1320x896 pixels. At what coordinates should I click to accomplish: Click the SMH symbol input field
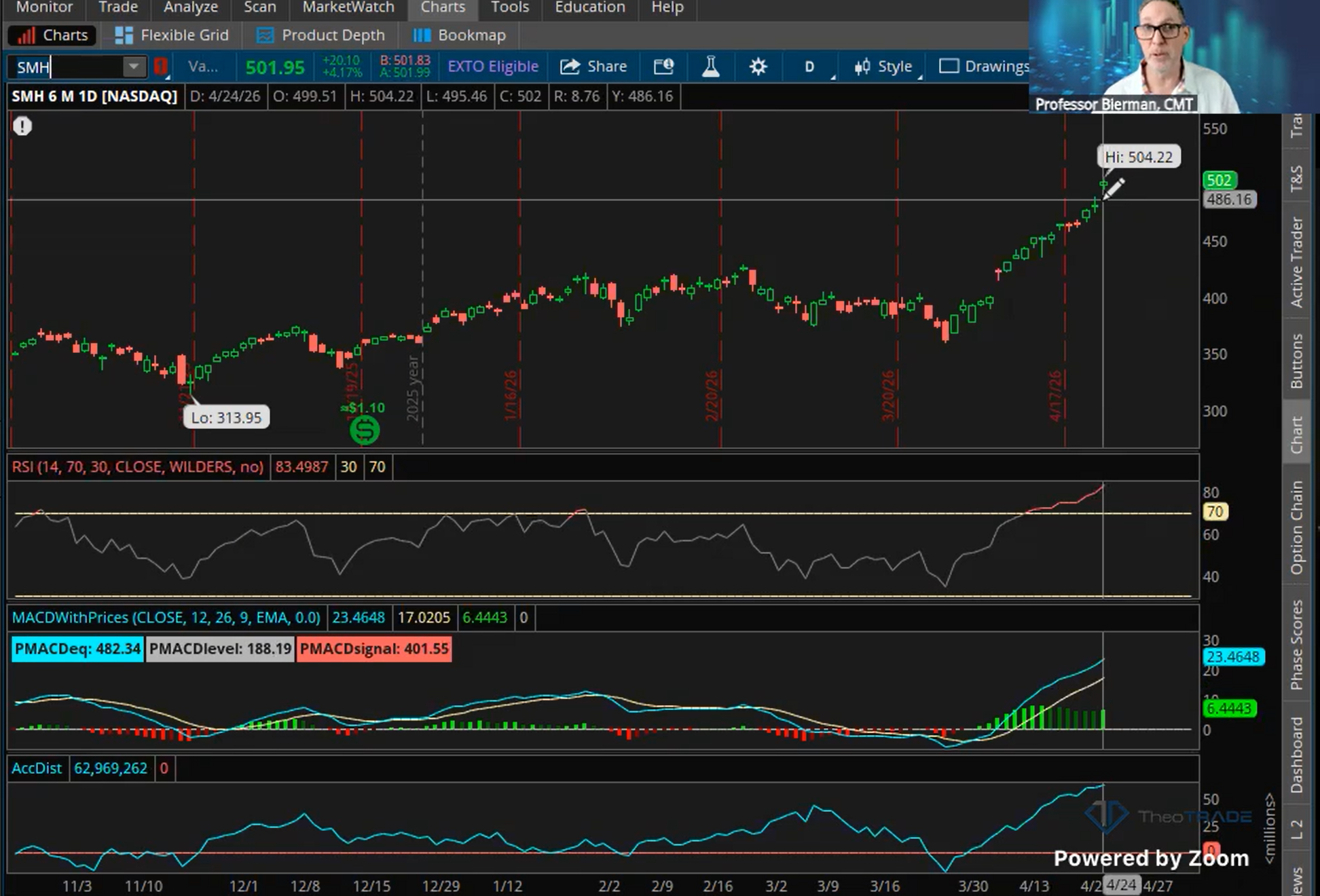(67, 67)
